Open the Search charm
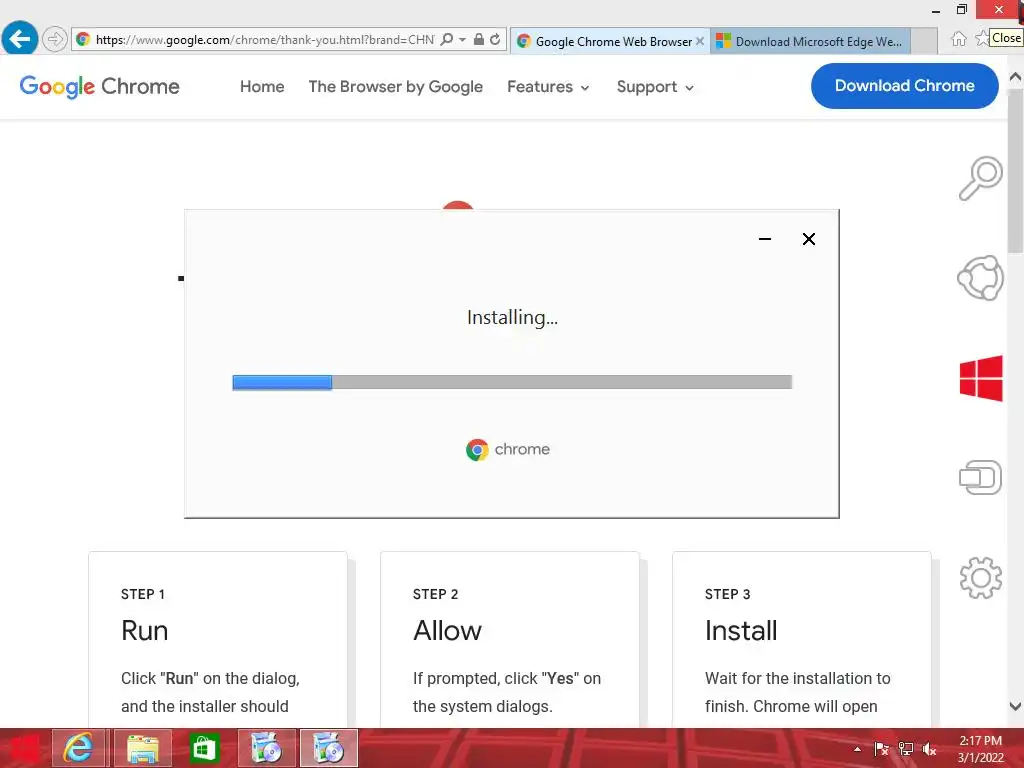Screen dimensions: 1024x768 tap(980, 178)
